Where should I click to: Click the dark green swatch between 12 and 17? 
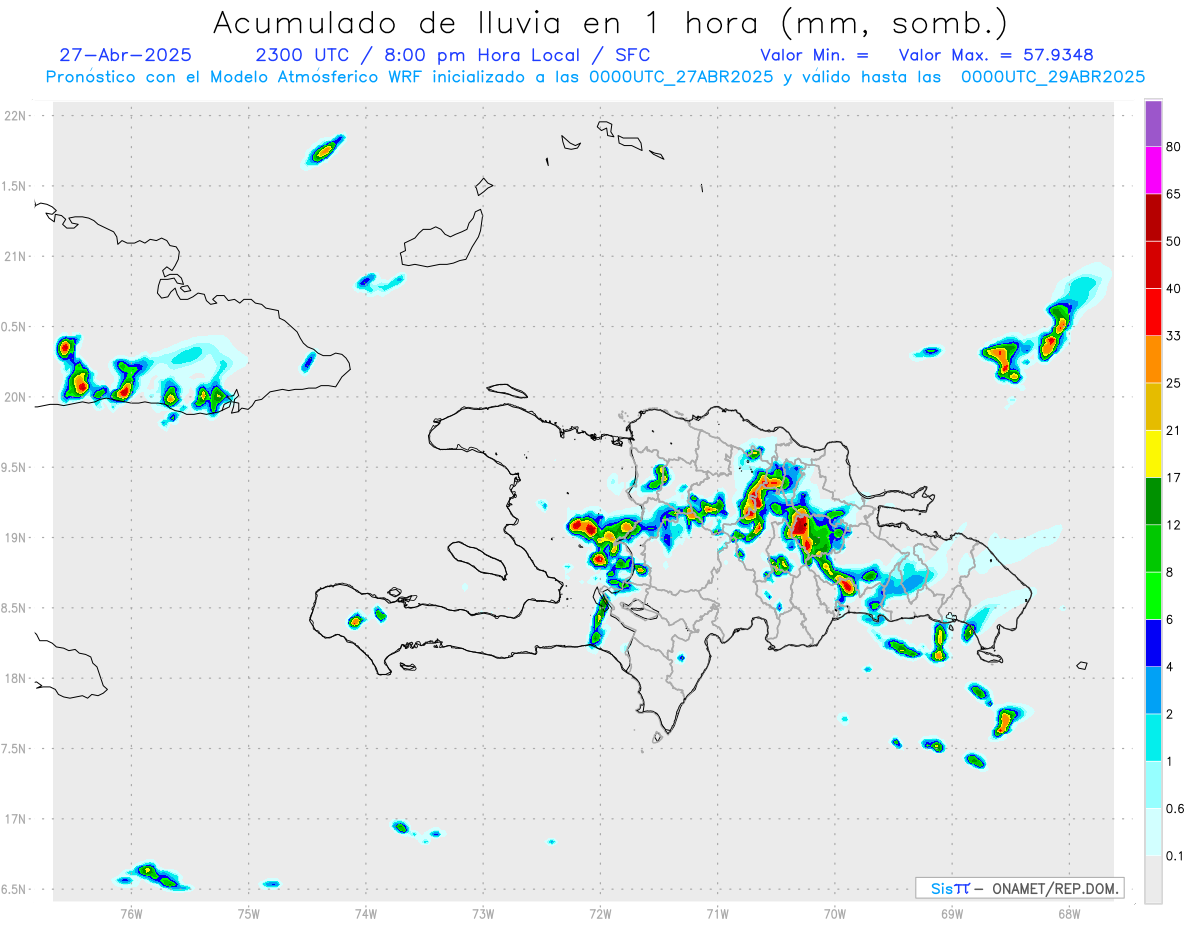coord(1153,501)
